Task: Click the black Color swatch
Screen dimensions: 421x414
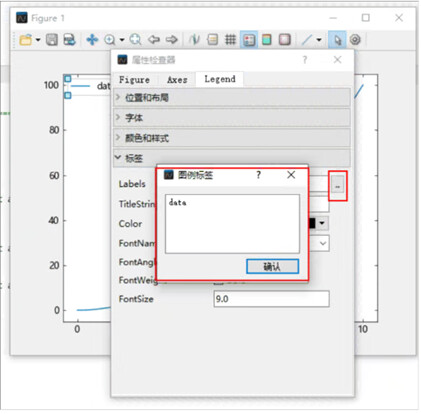Action: tap(312, 223)
